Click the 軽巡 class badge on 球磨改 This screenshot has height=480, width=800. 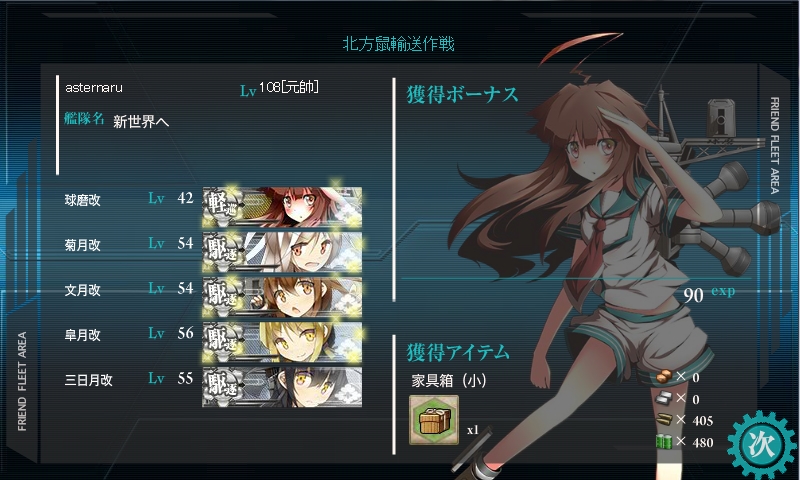222,206
